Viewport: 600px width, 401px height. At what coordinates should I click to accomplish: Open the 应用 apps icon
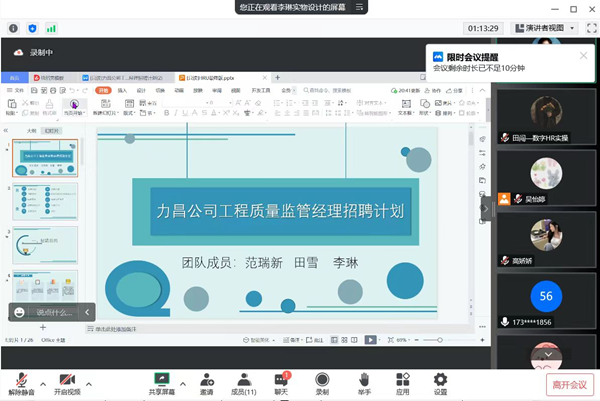coord(402,381)
